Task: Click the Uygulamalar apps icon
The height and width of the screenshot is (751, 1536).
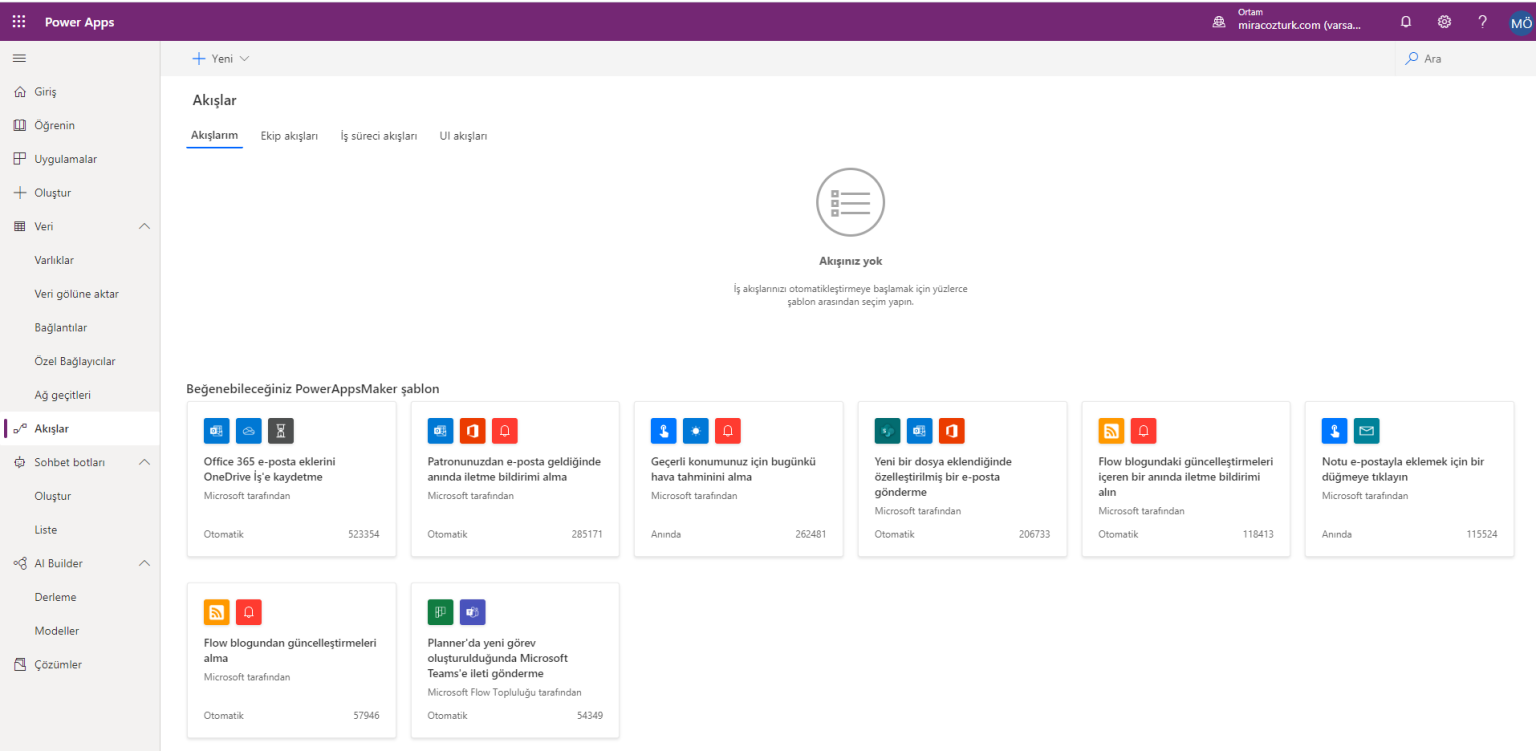Action: point(19,159)
